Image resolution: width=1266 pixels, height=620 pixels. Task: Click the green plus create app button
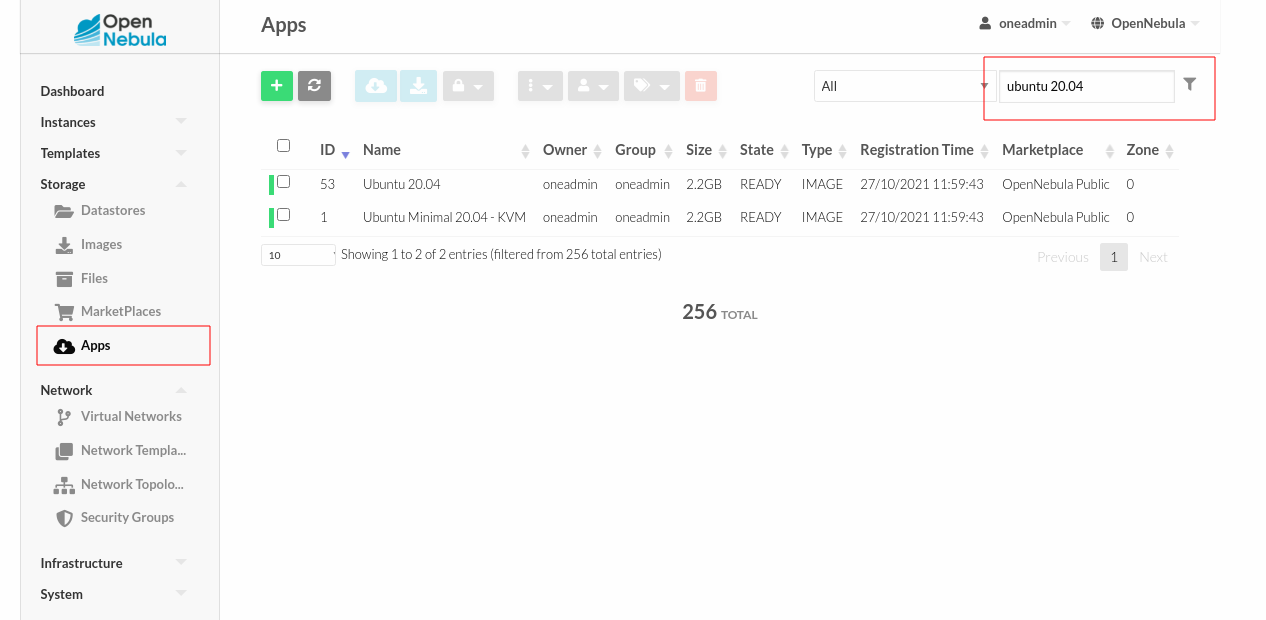coord(276,86)
